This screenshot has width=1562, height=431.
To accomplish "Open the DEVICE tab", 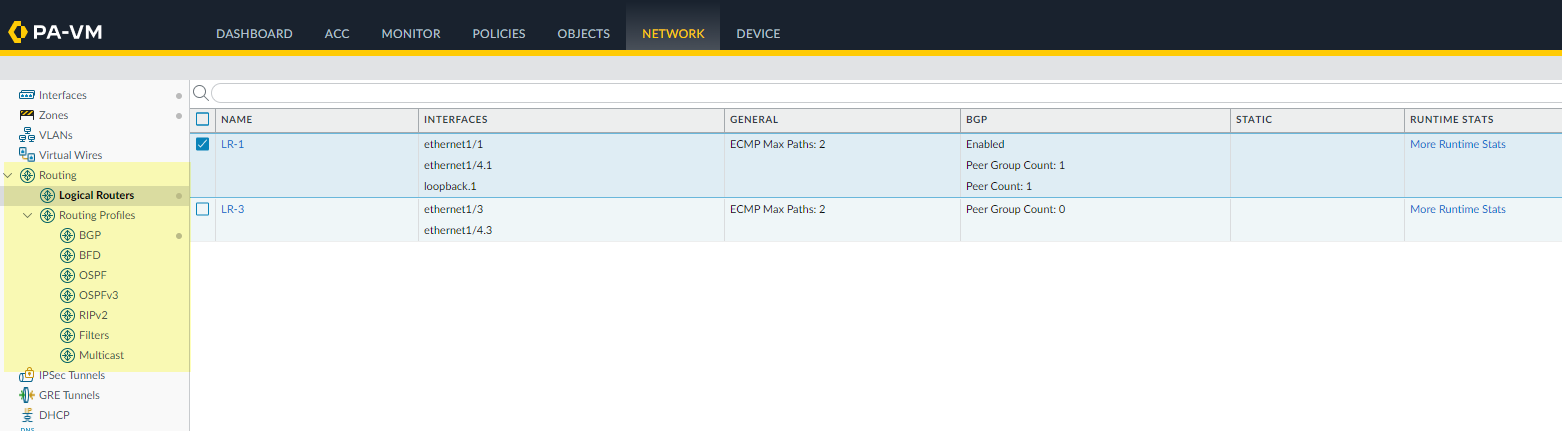I will coord(758,33).
